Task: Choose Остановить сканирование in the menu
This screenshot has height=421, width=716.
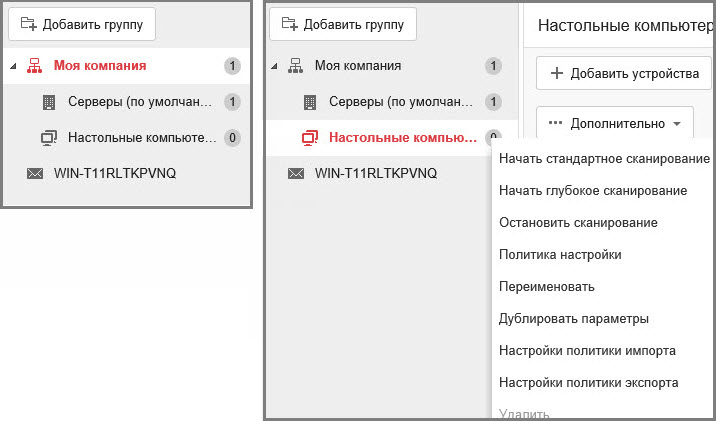Action: pos(577,222)
